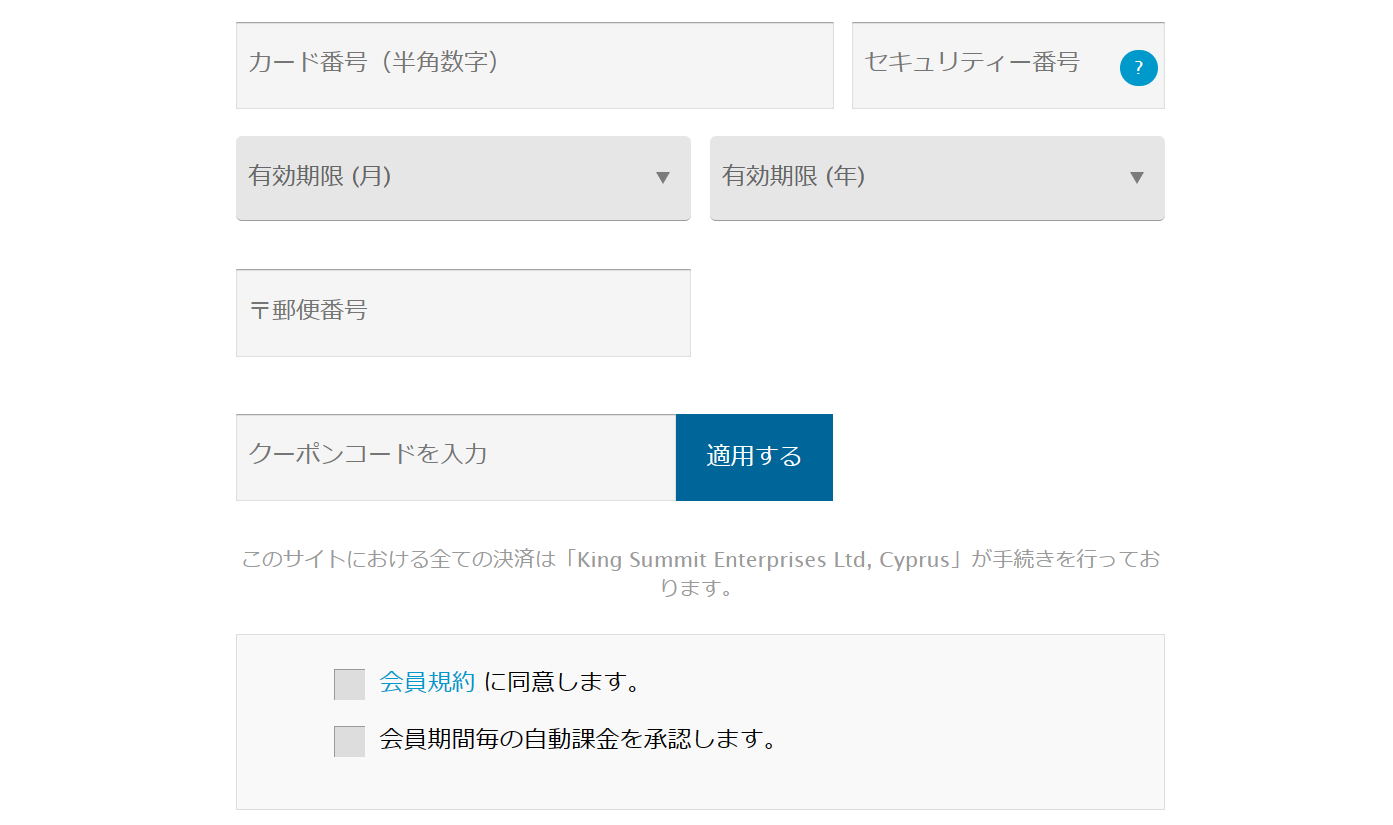Click the King Summit Enterprises payment notice text

[x=700, y=573]
